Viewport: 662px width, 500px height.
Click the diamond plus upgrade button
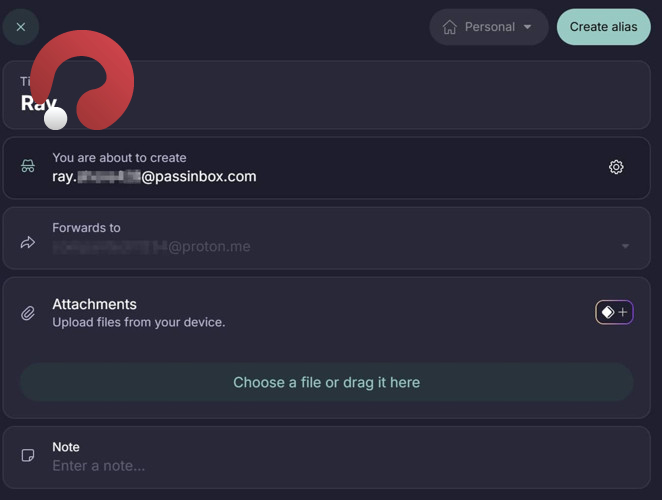pyautogui.click(x=614, y=312)
